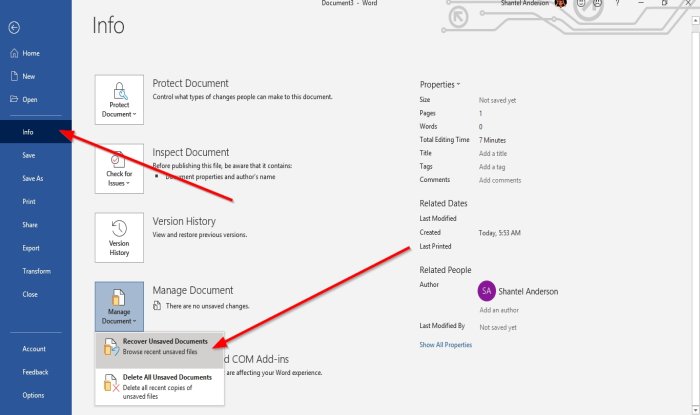Click the Protect Document heading
The height and width of the screenshot is (415, 700).
[x=190, y=83]
